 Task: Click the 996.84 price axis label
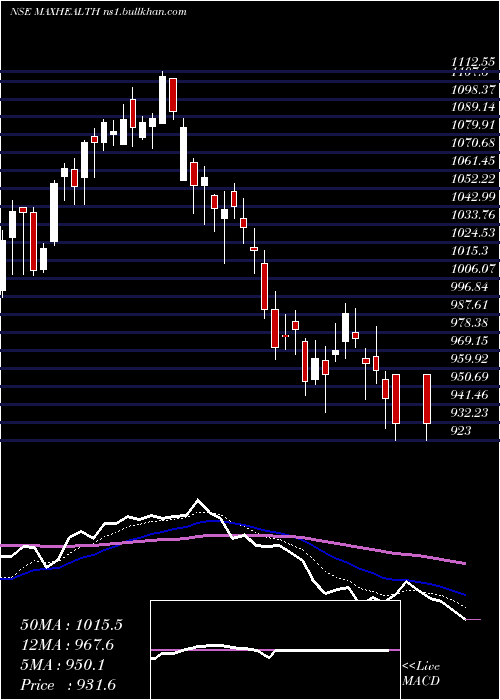(470, 287)
